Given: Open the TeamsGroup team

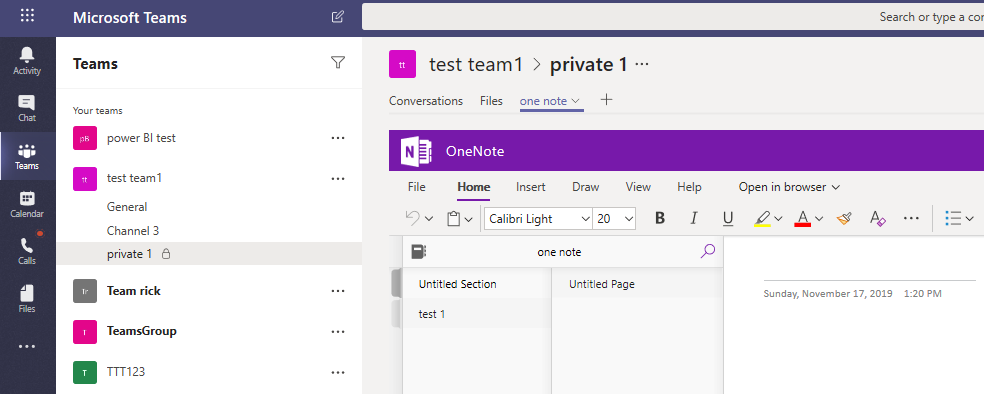Looking at the screenshot, I should [x=142, y=331].
